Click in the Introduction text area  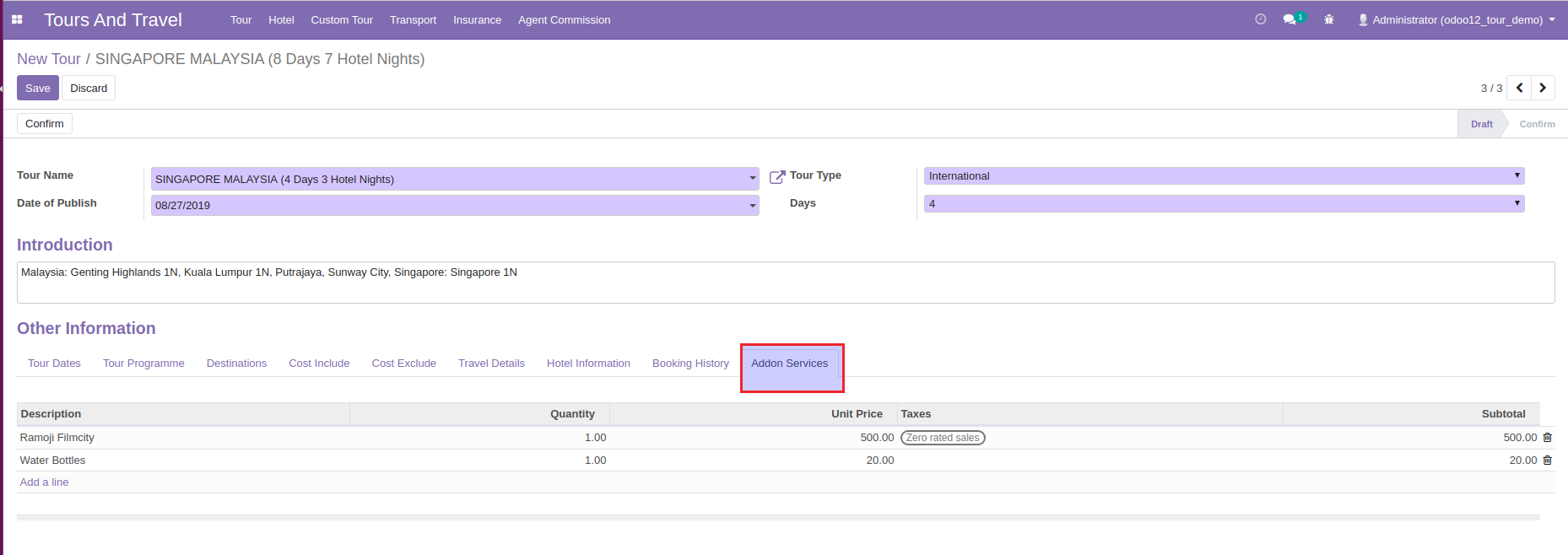pos(786,283)
